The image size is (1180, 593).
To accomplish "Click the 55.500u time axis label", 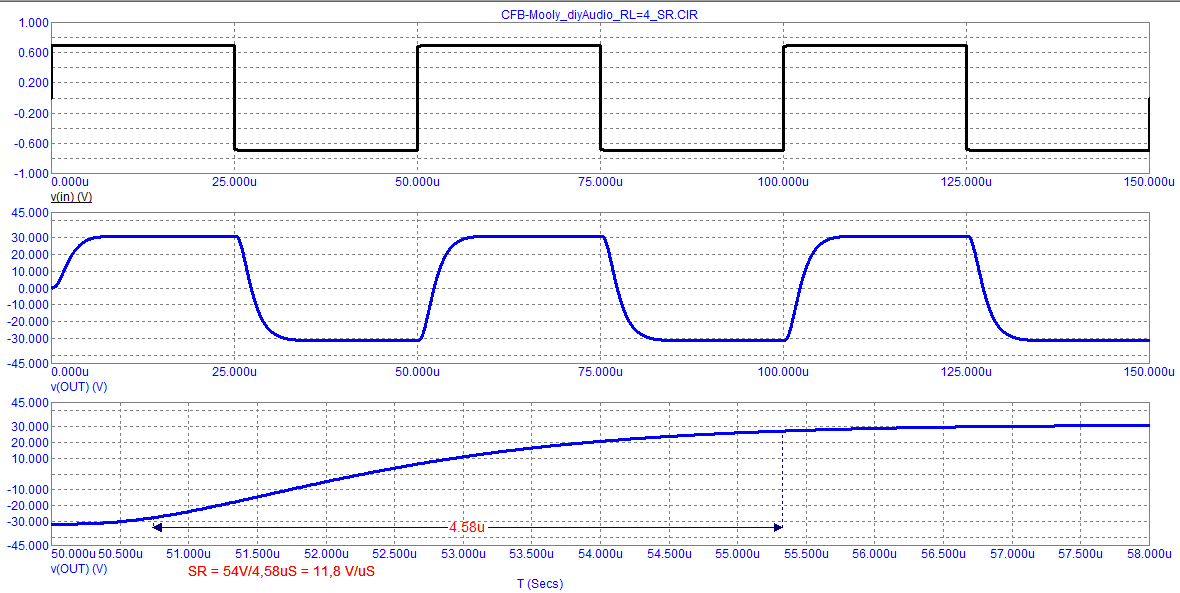I will tap(806, 555).
